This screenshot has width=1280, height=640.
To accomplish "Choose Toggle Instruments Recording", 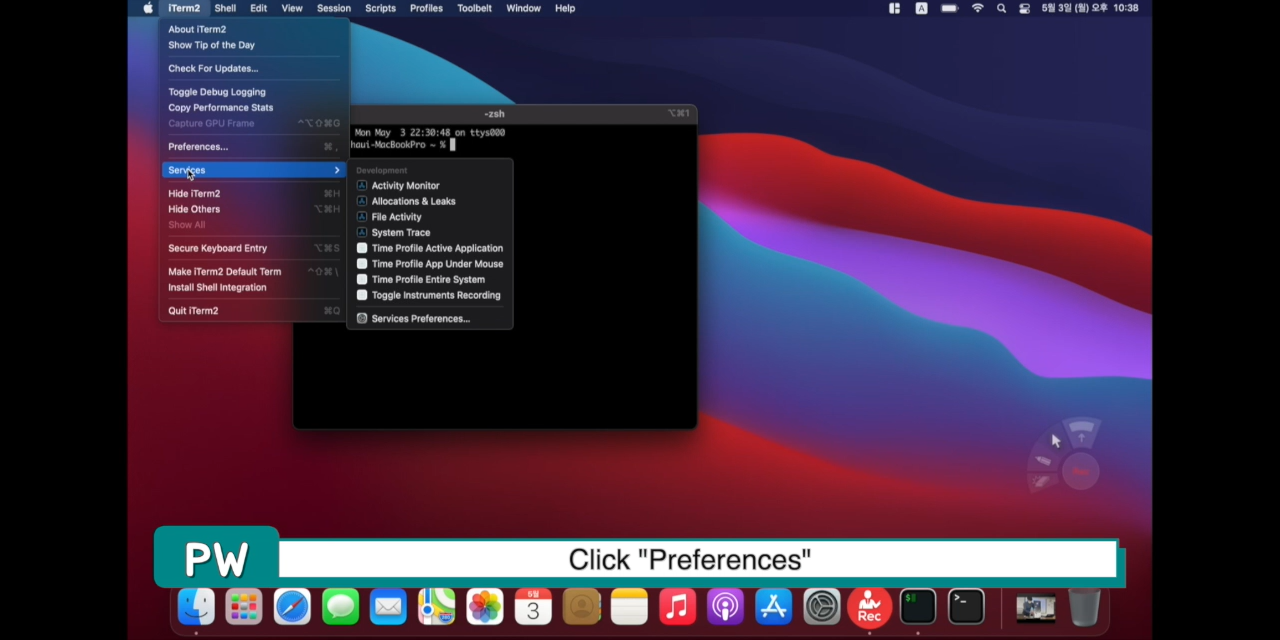I will tap(430, 295).
